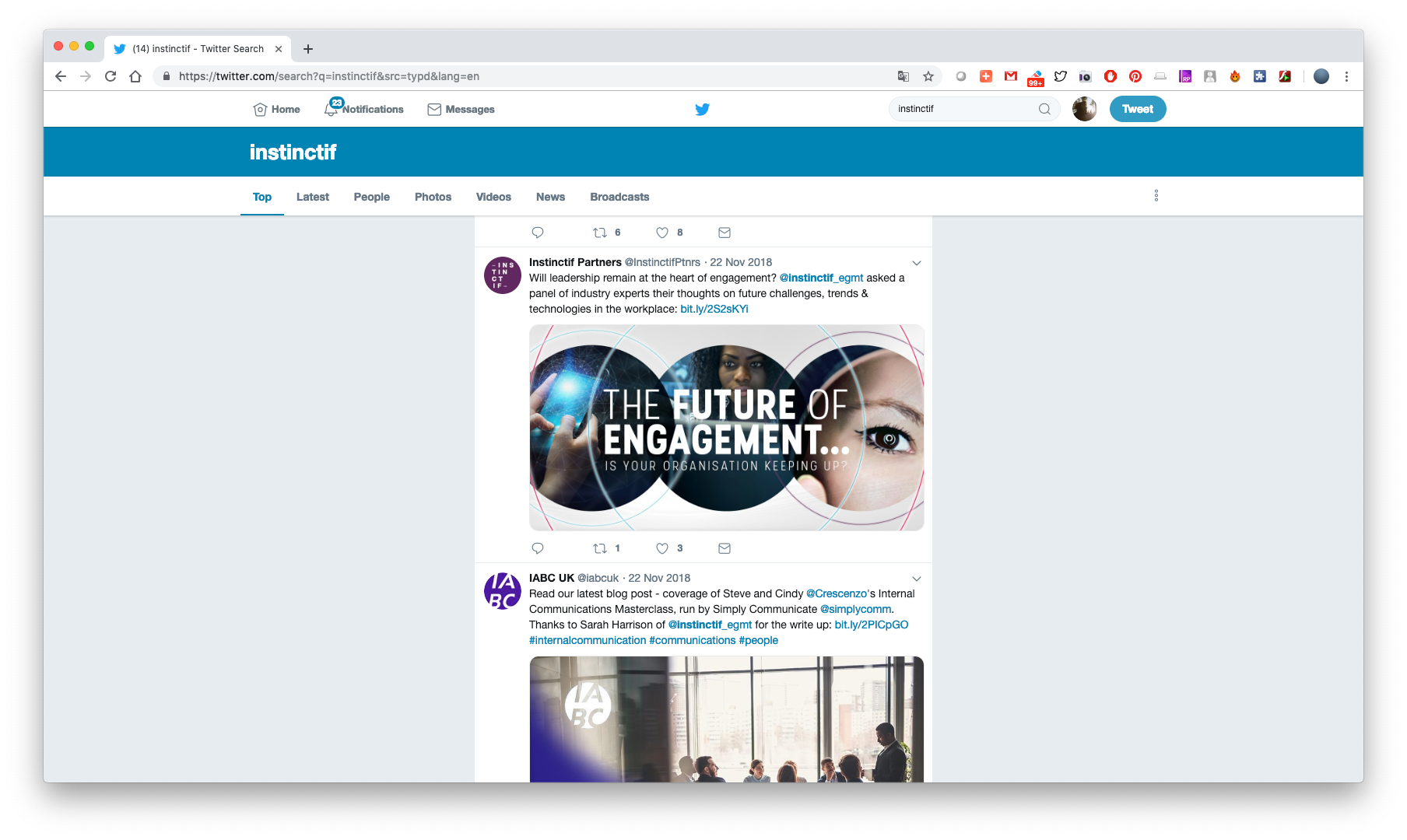Image resolution: width=1407 pixels, height=840 pixels.
Task: Open Messages envelope in navbar
Action: (x=461, y=110)
